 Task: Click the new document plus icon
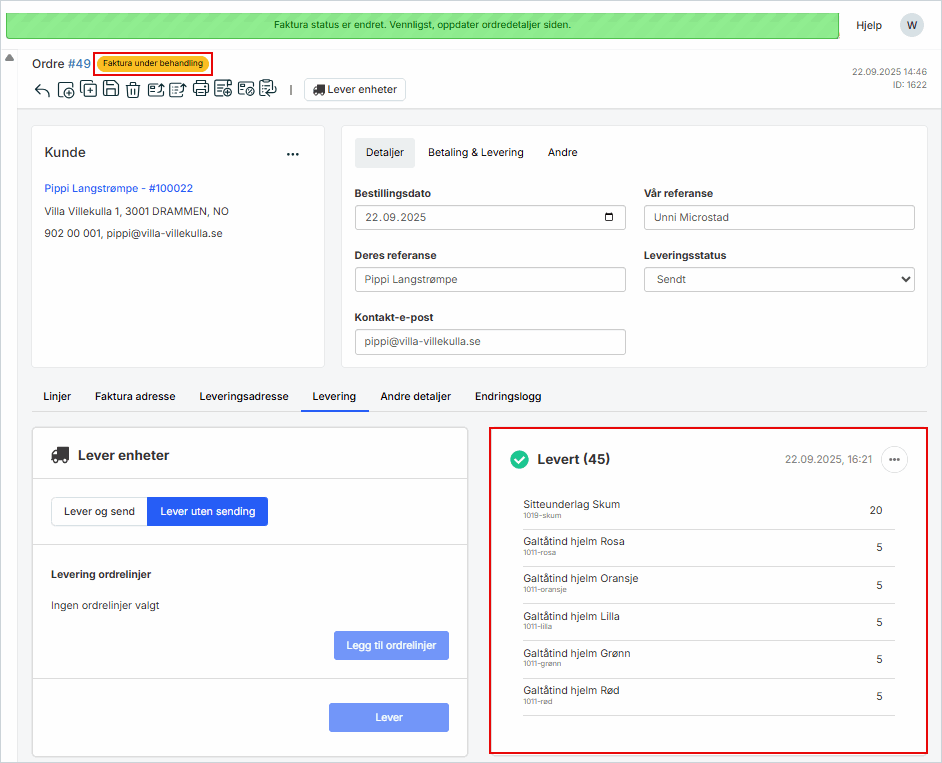click(66, 90)
